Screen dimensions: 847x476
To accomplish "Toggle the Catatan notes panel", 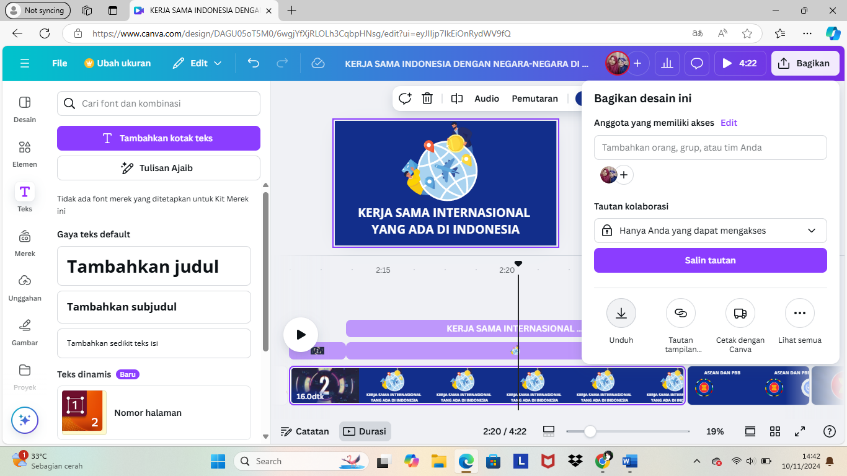I will pyautogui.click(x=305, y=432).
